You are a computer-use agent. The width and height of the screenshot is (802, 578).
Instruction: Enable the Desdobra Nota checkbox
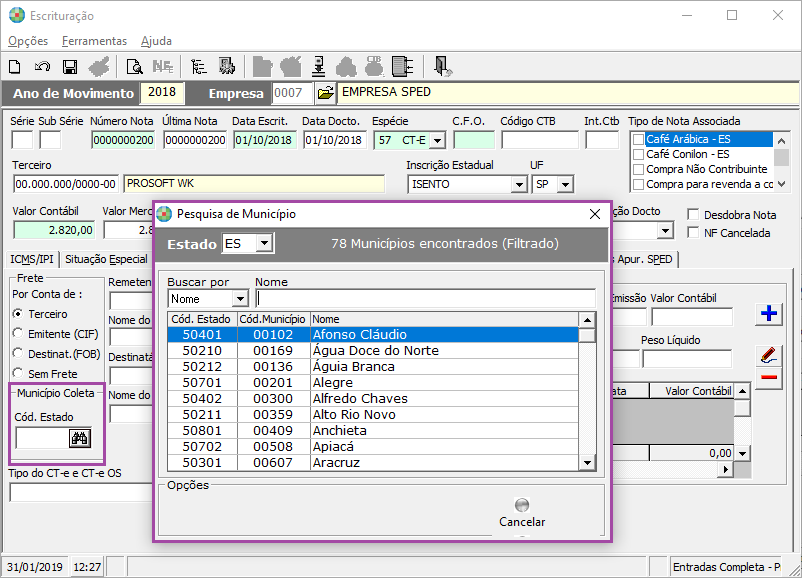point(693,214)
